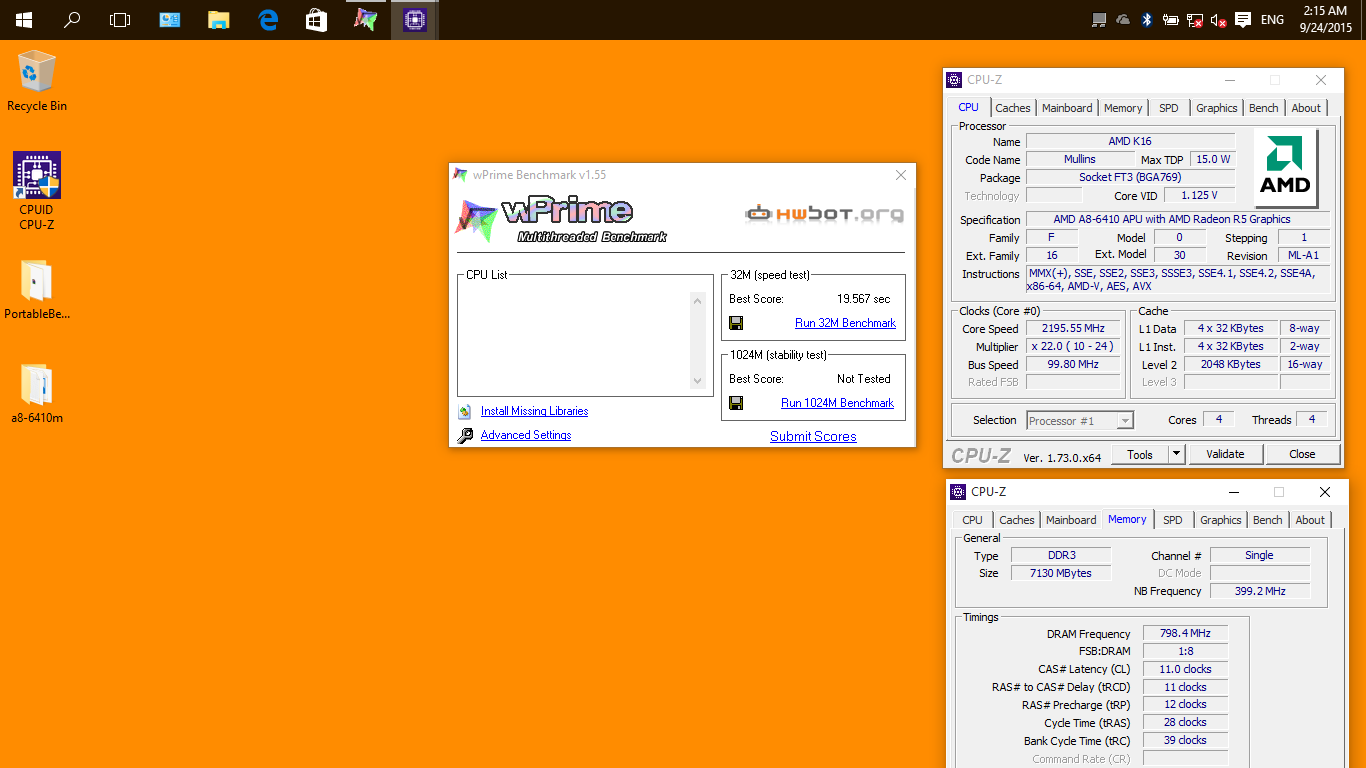
Task: Click the DRAM Frequency value 798.4 MHz
Action: pos(1185,634)
